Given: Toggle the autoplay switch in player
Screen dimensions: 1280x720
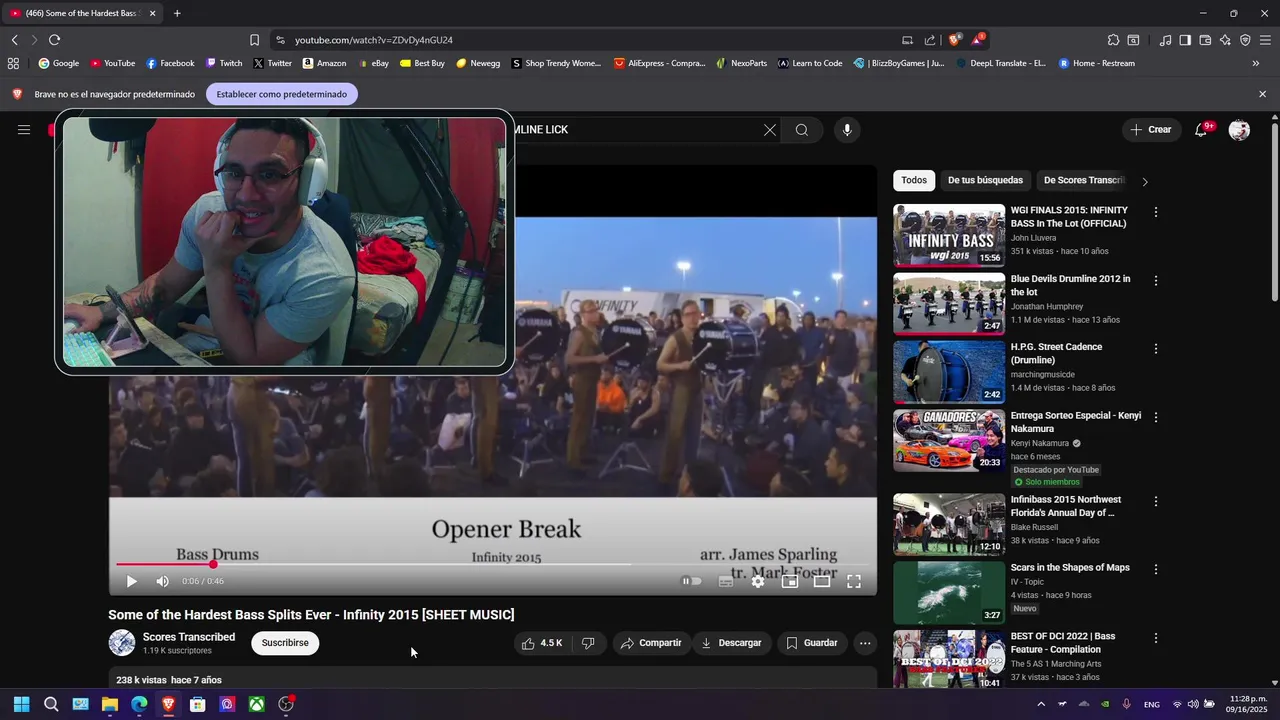Looking at the screenshot, I should pos(691,581).
